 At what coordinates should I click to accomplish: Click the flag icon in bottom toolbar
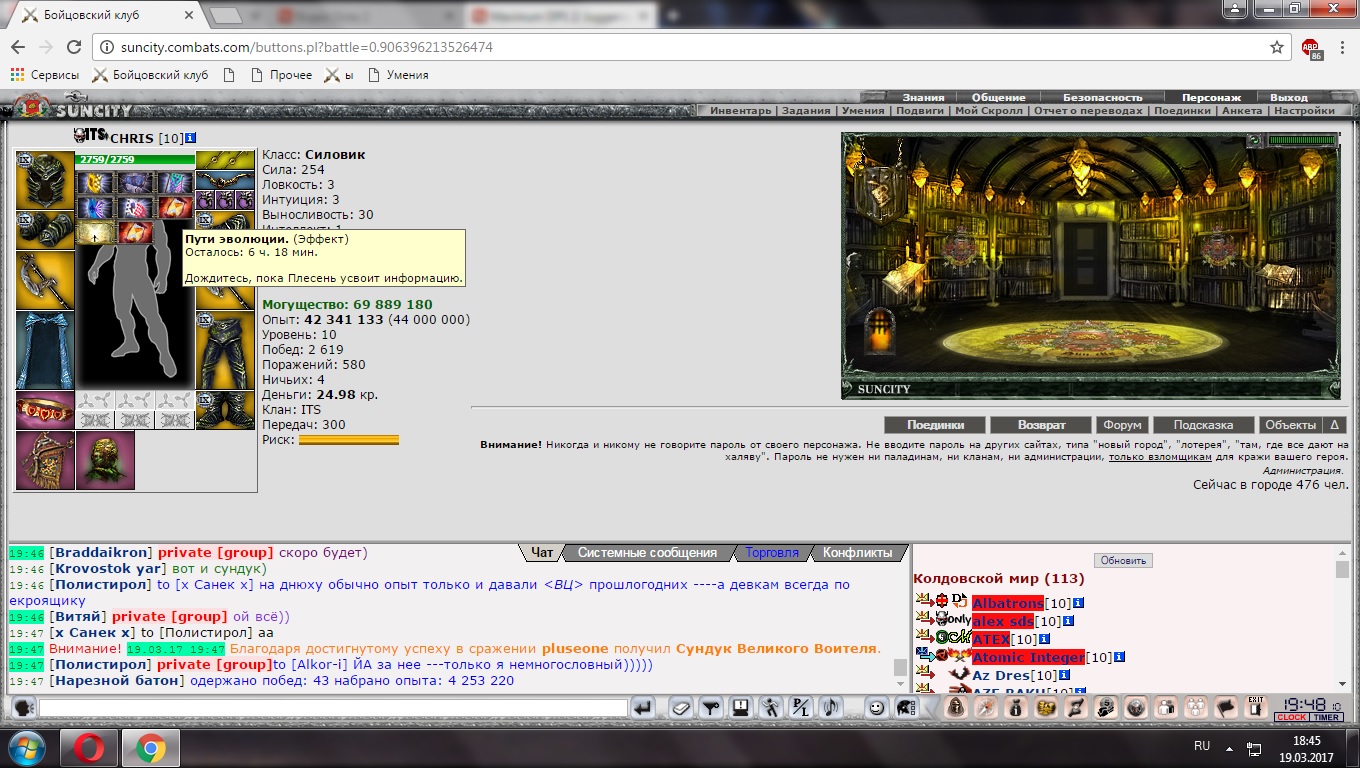click(x=1225, y=707)
